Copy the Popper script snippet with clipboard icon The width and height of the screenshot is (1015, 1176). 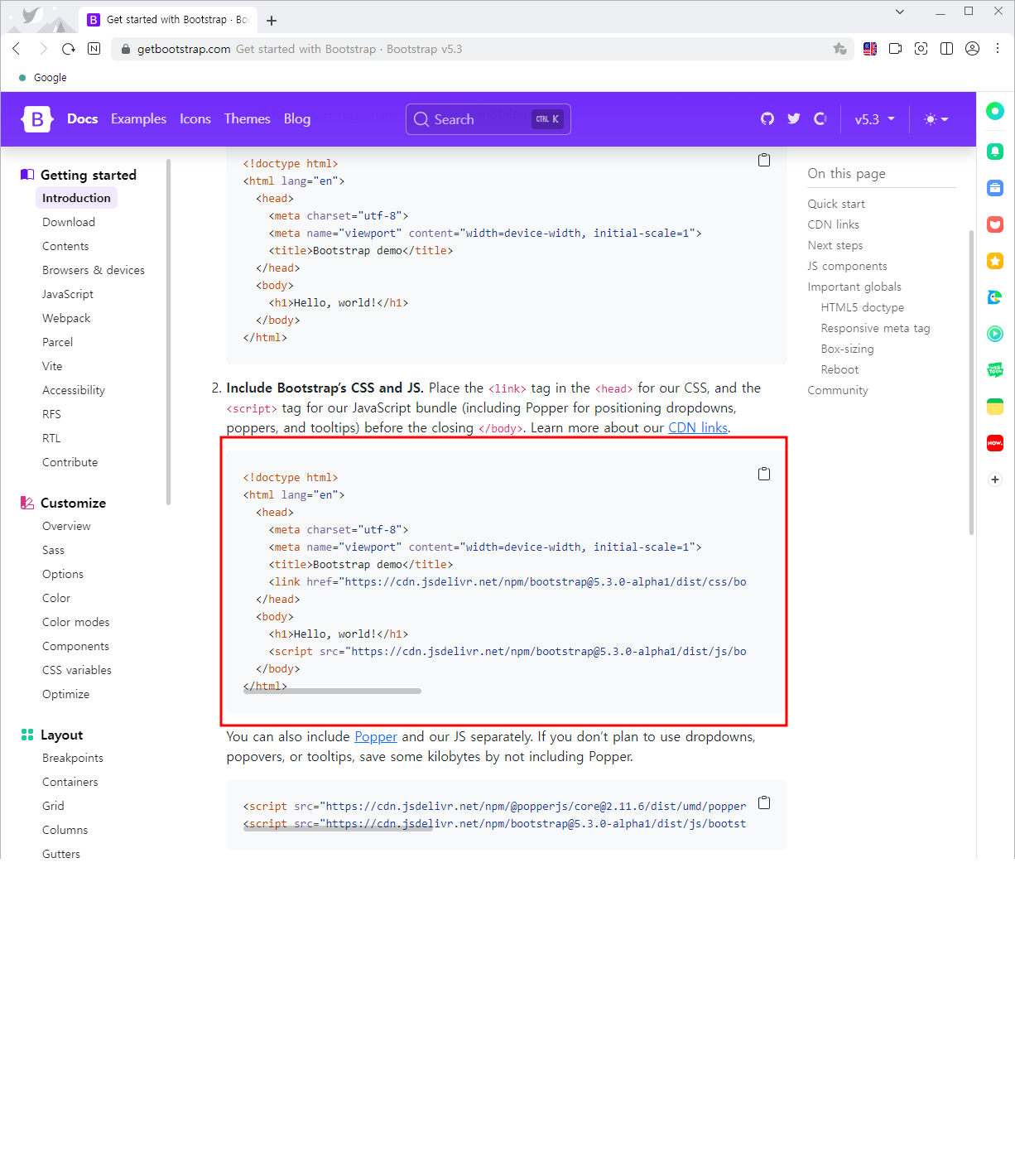(x=764, y=802)
